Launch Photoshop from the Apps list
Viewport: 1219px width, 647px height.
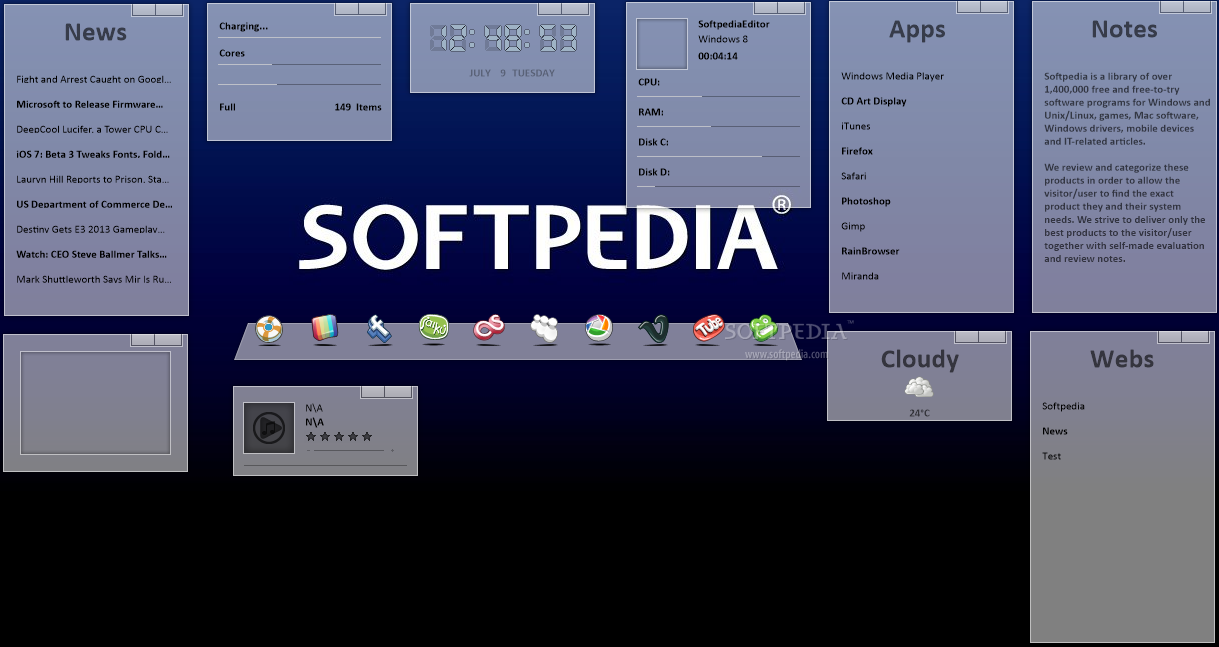[866, 201]
